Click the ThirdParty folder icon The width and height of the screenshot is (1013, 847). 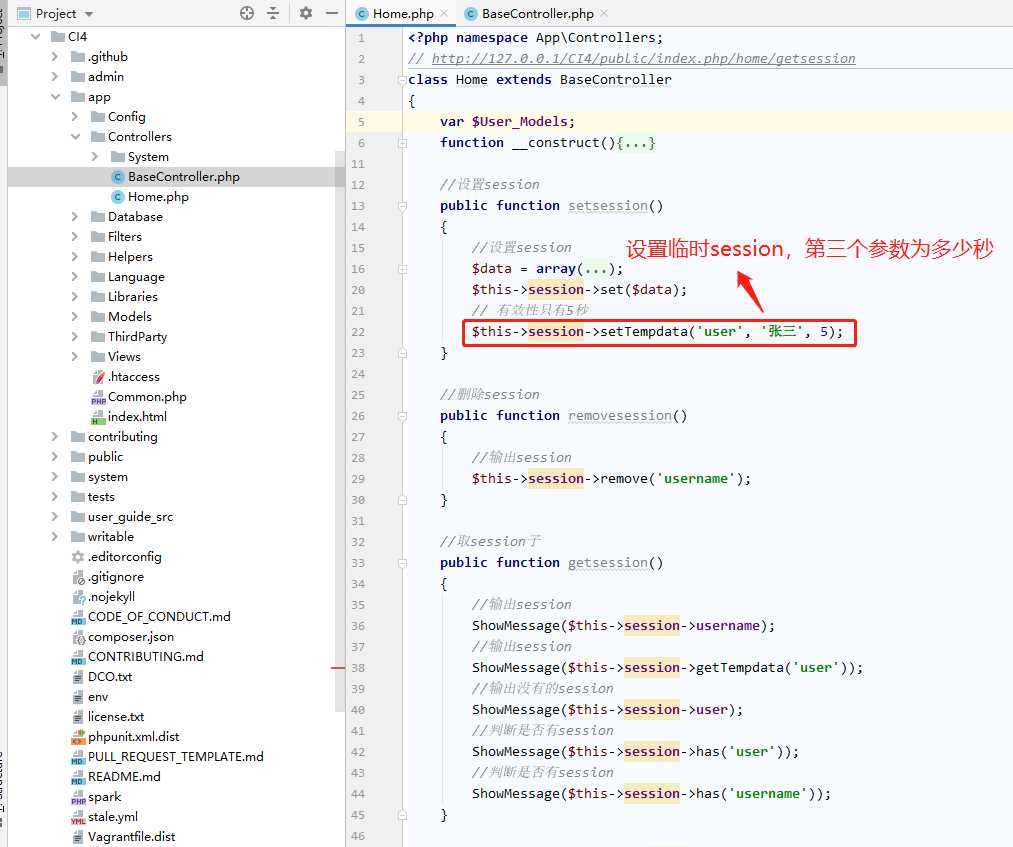coord(98,337)
